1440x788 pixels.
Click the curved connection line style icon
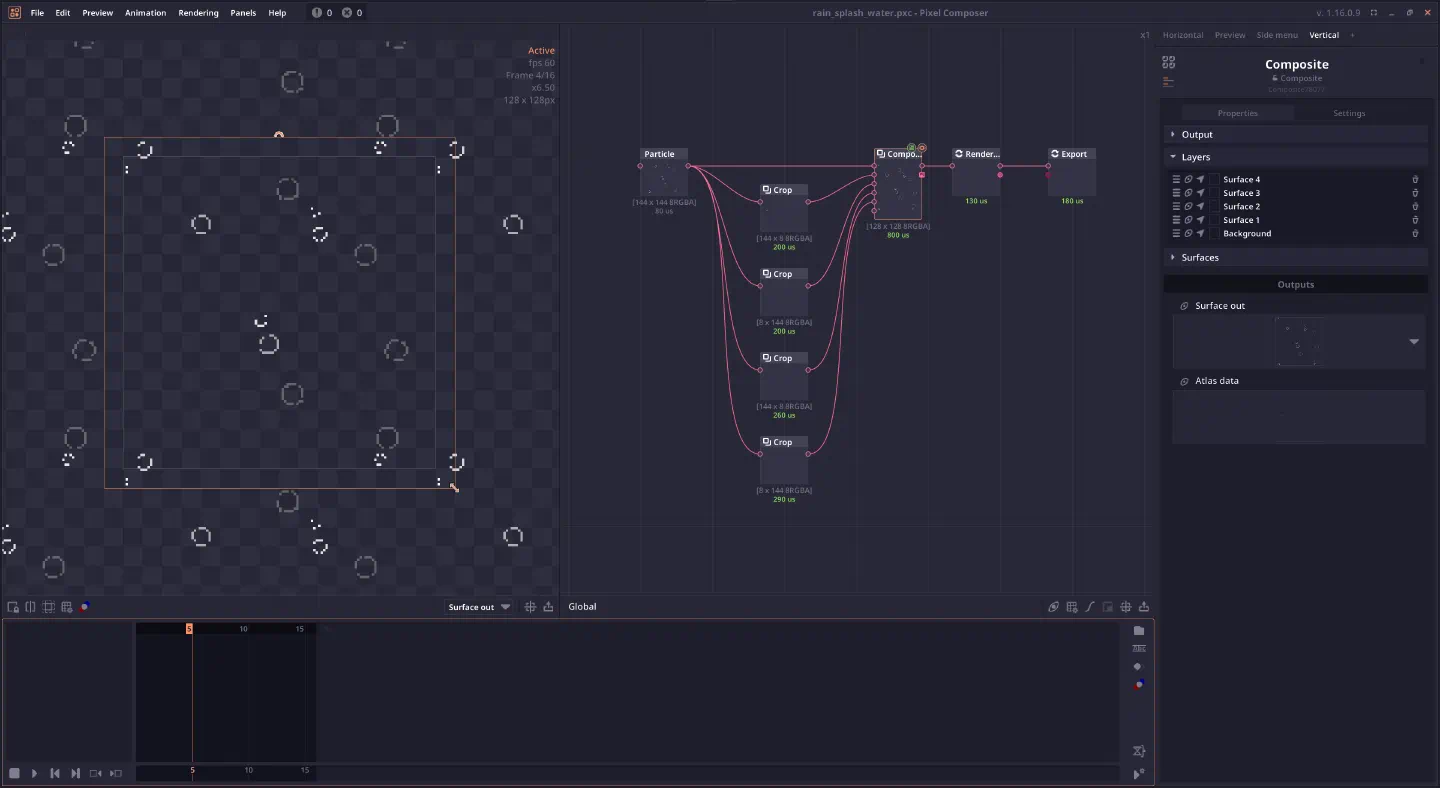(1089, 606)
